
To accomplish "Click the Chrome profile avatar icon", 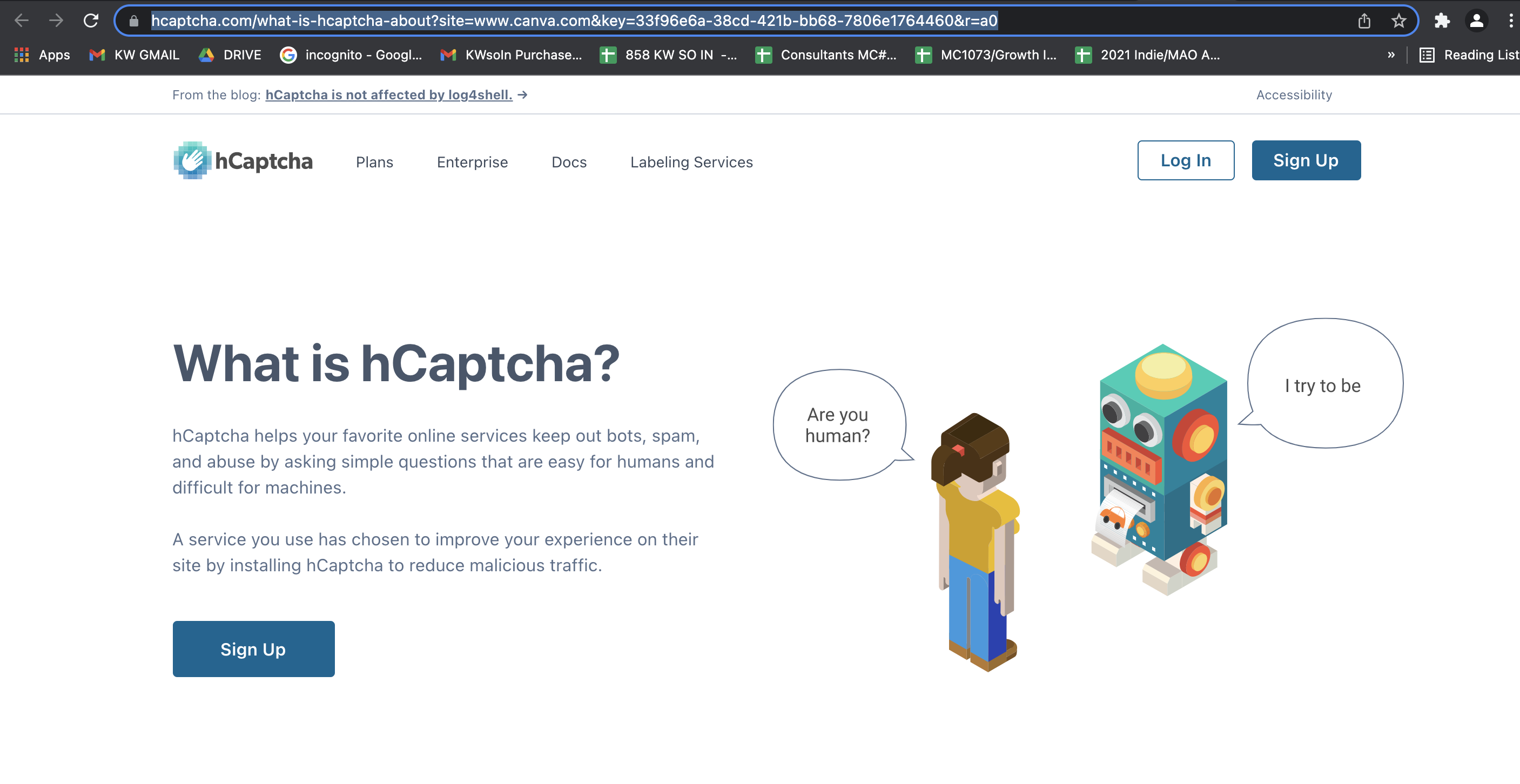I will tap(1476, 21).
